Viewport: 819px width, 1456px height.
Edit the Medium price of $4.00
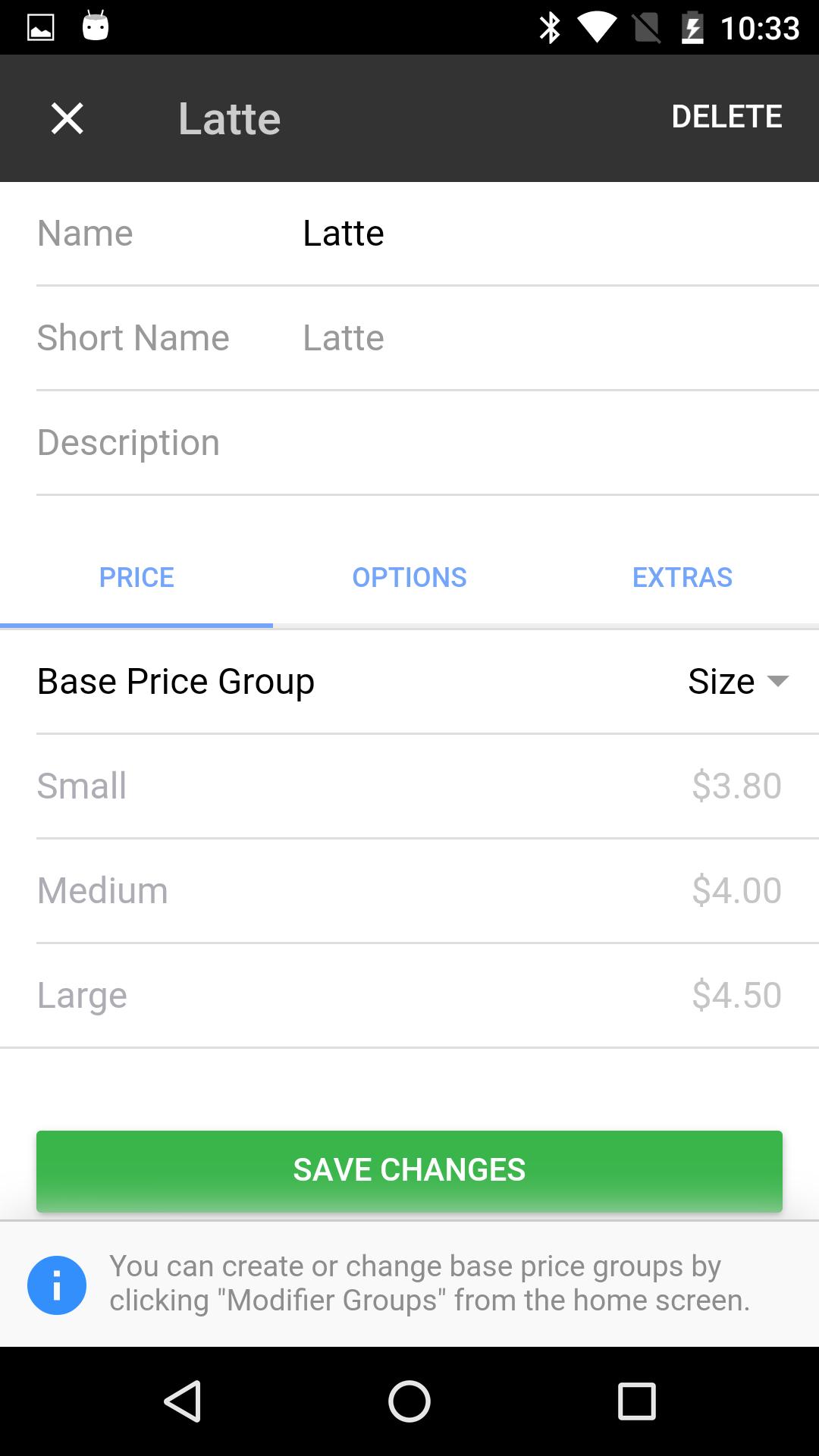736,890
